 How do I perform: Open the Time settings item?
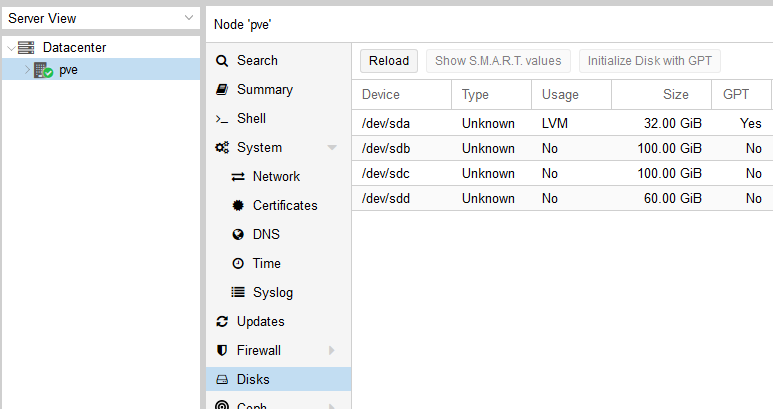click(279, 264)
